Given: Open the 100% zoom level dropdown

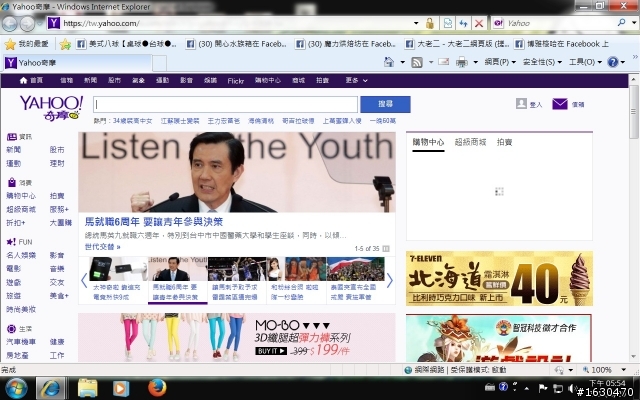Looking at the screenshot, I should [624, 370].
